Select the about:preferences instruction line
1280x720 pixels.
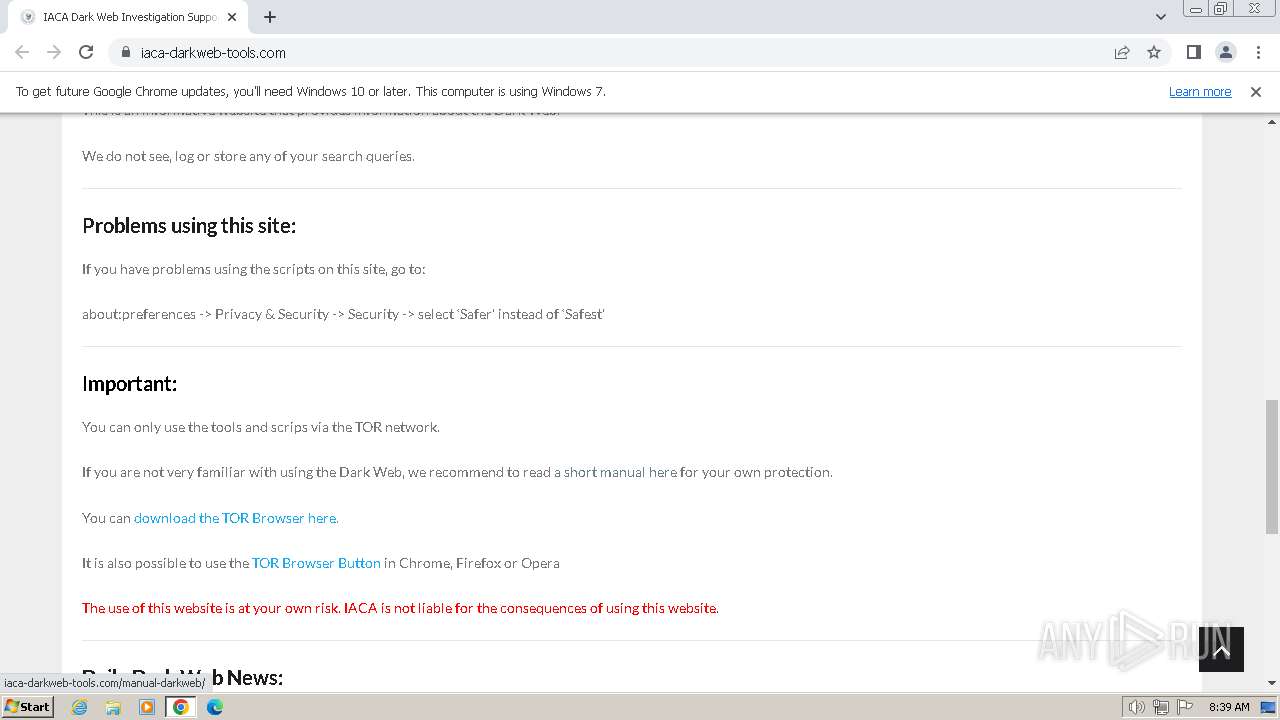343,314
